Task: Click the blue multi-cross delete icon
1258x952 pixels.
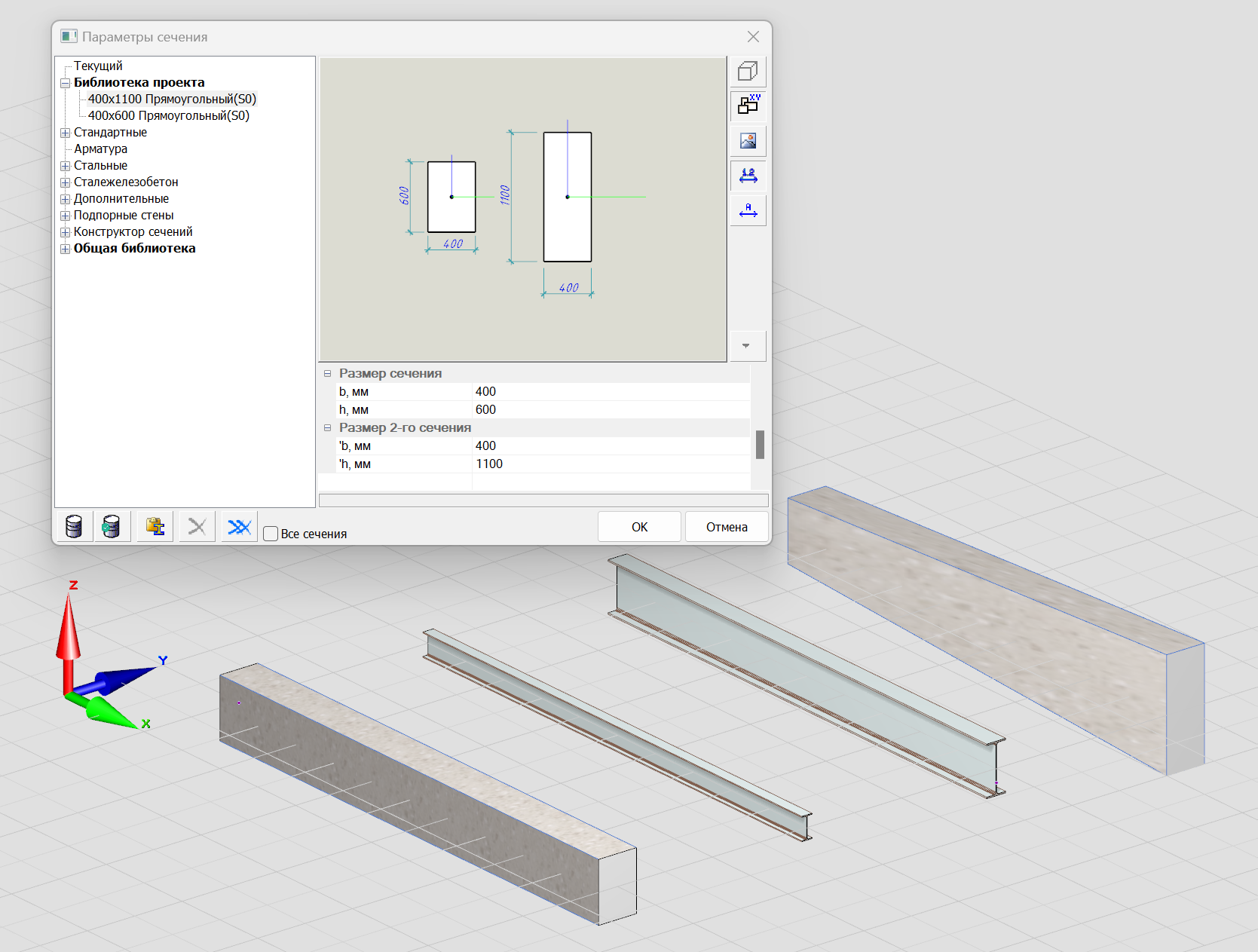Action: coord(239,526)
